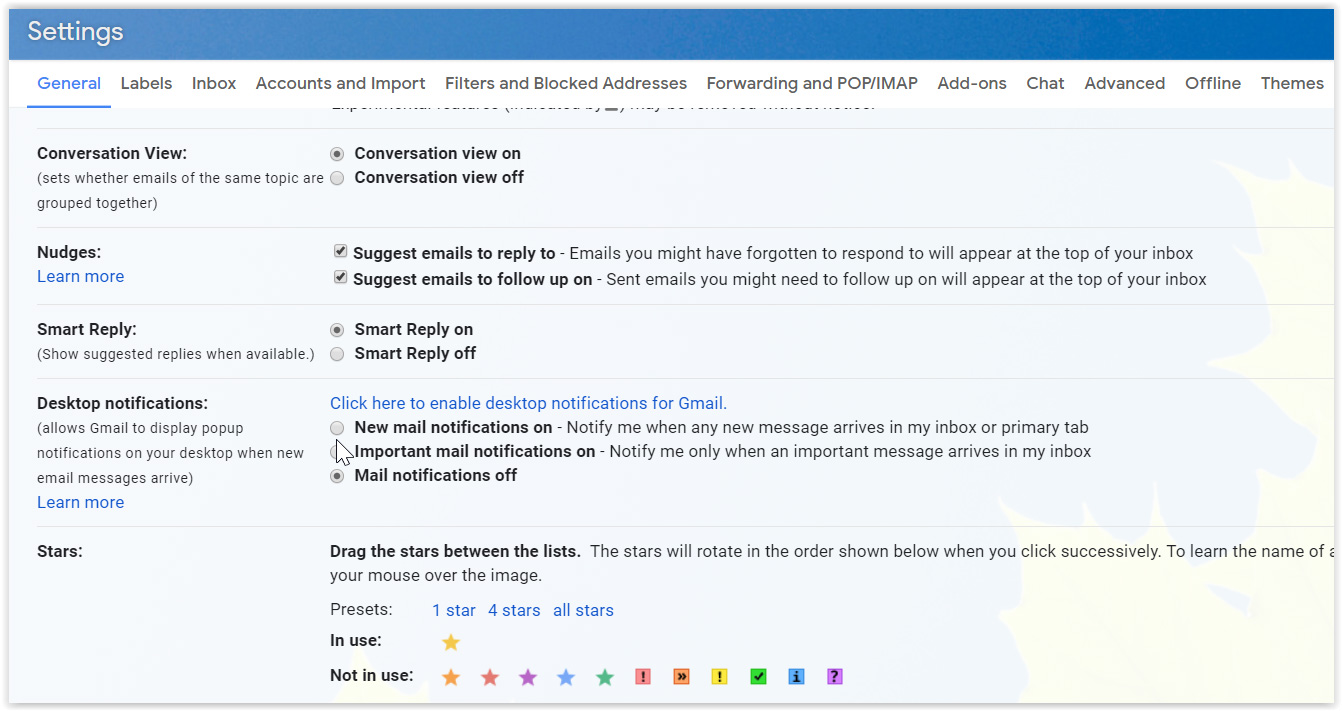Image resolution: width=1342 pixels, height=711 pixels.
Task: Enable New mail notifications on
Action: (x=337, y=428)
